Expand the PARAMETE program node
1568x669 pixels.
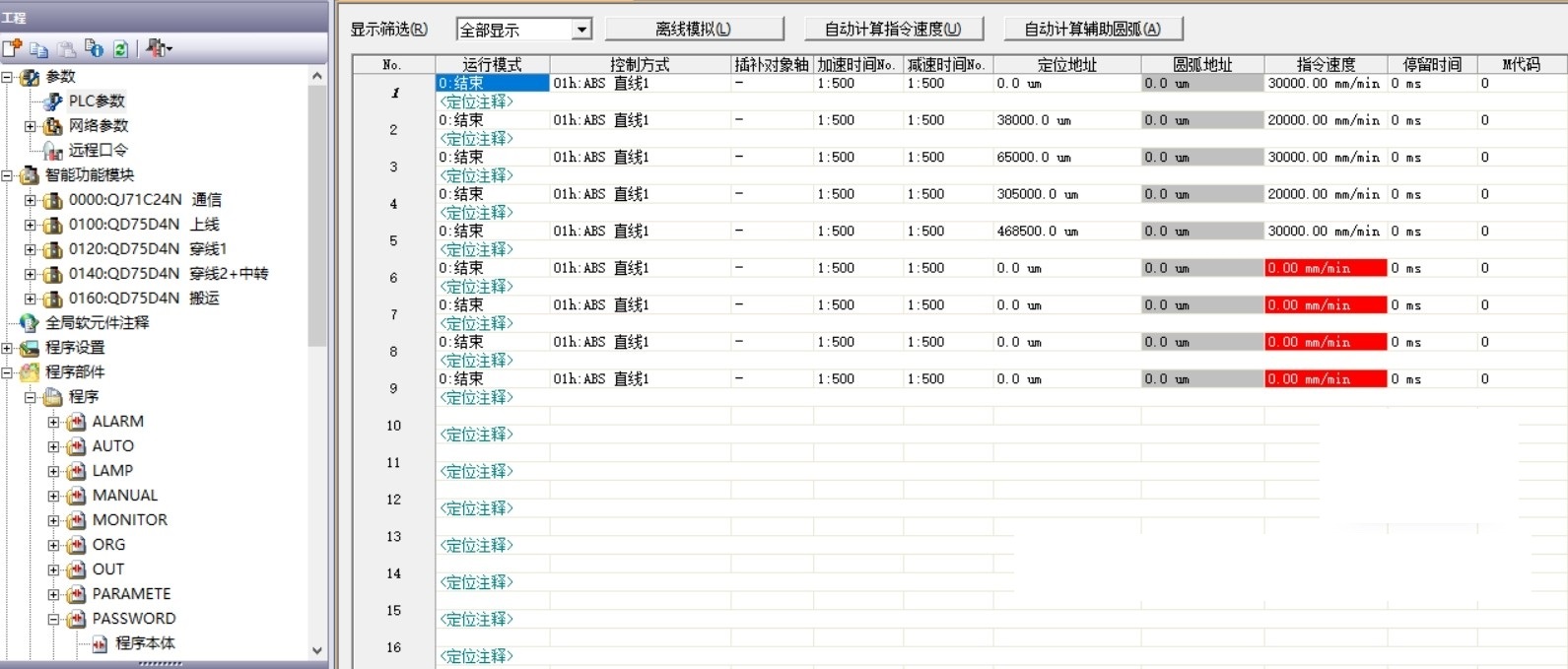click(x=54, y=594)
